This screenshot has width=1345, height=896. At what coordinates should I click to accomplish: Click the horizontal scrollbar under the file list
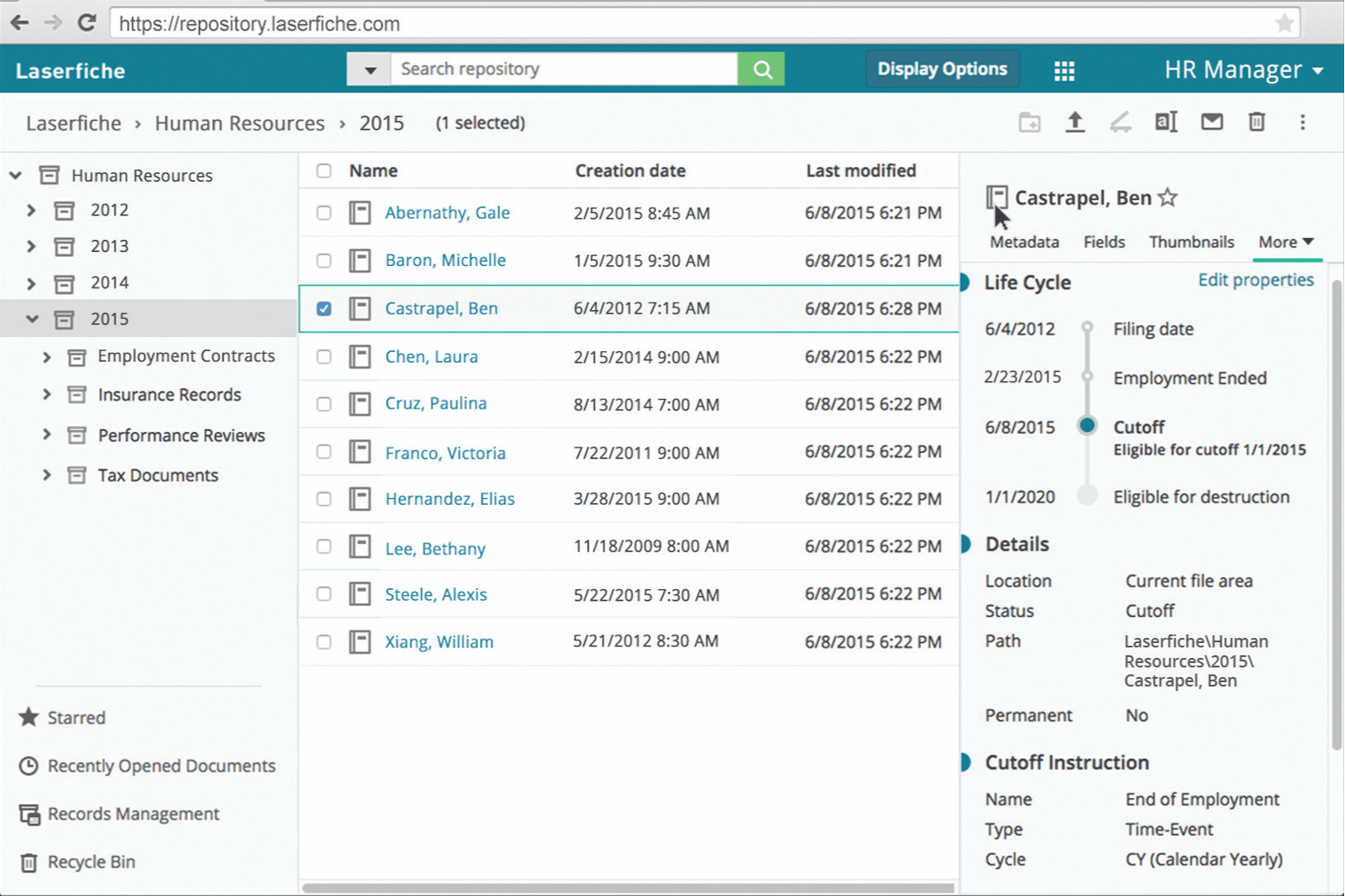pyautogui.click(x=628, y=888)
